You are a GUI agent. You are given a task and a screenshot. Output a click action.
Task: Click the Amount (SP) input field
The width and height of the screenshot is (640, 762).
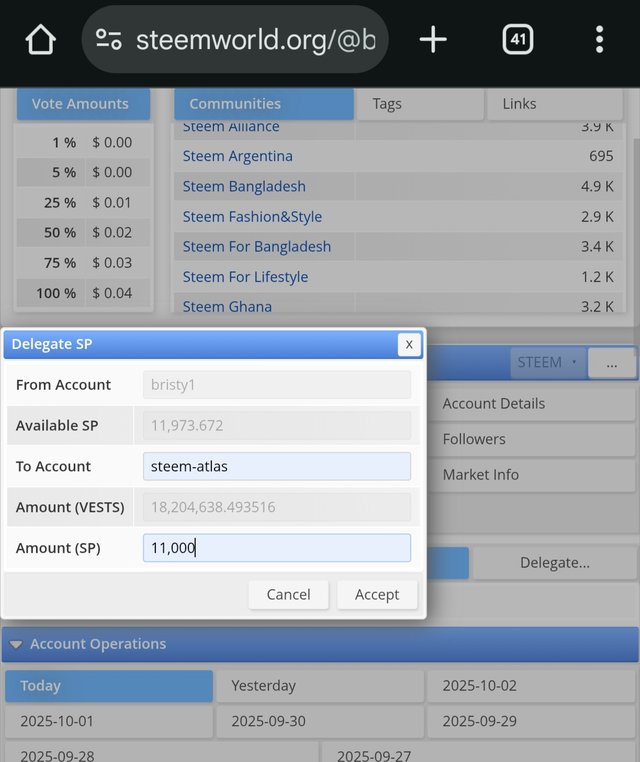tap(277, 548)
